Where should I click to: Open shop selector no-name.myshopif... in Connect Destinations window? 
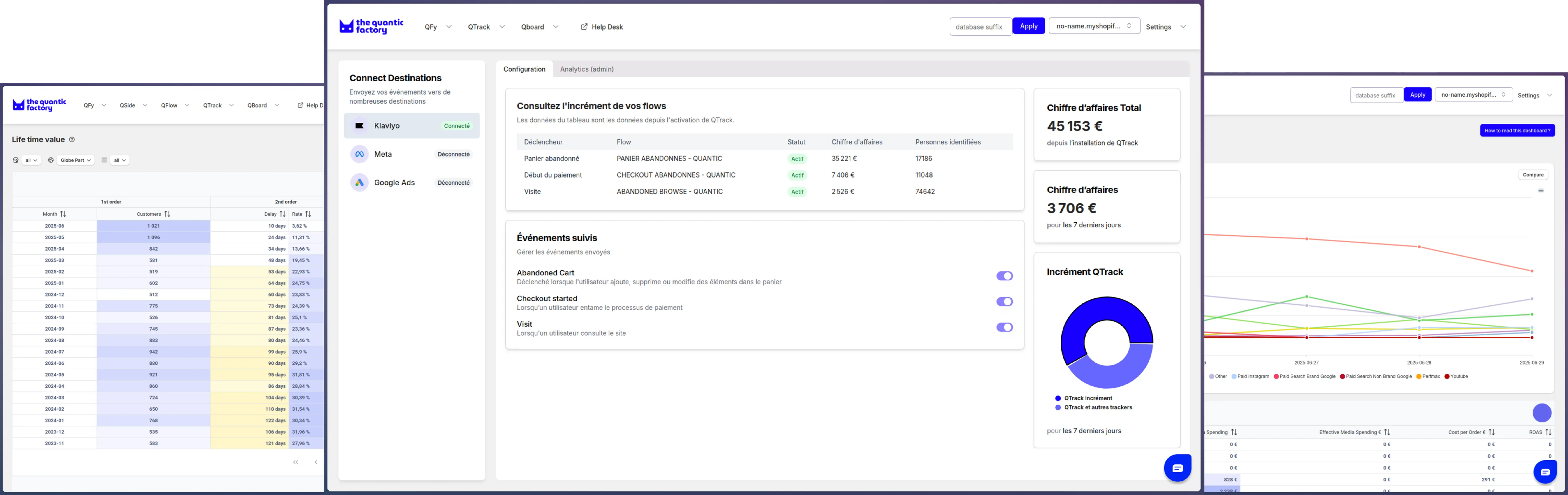pyautogui.click(x=1094, y=26)
